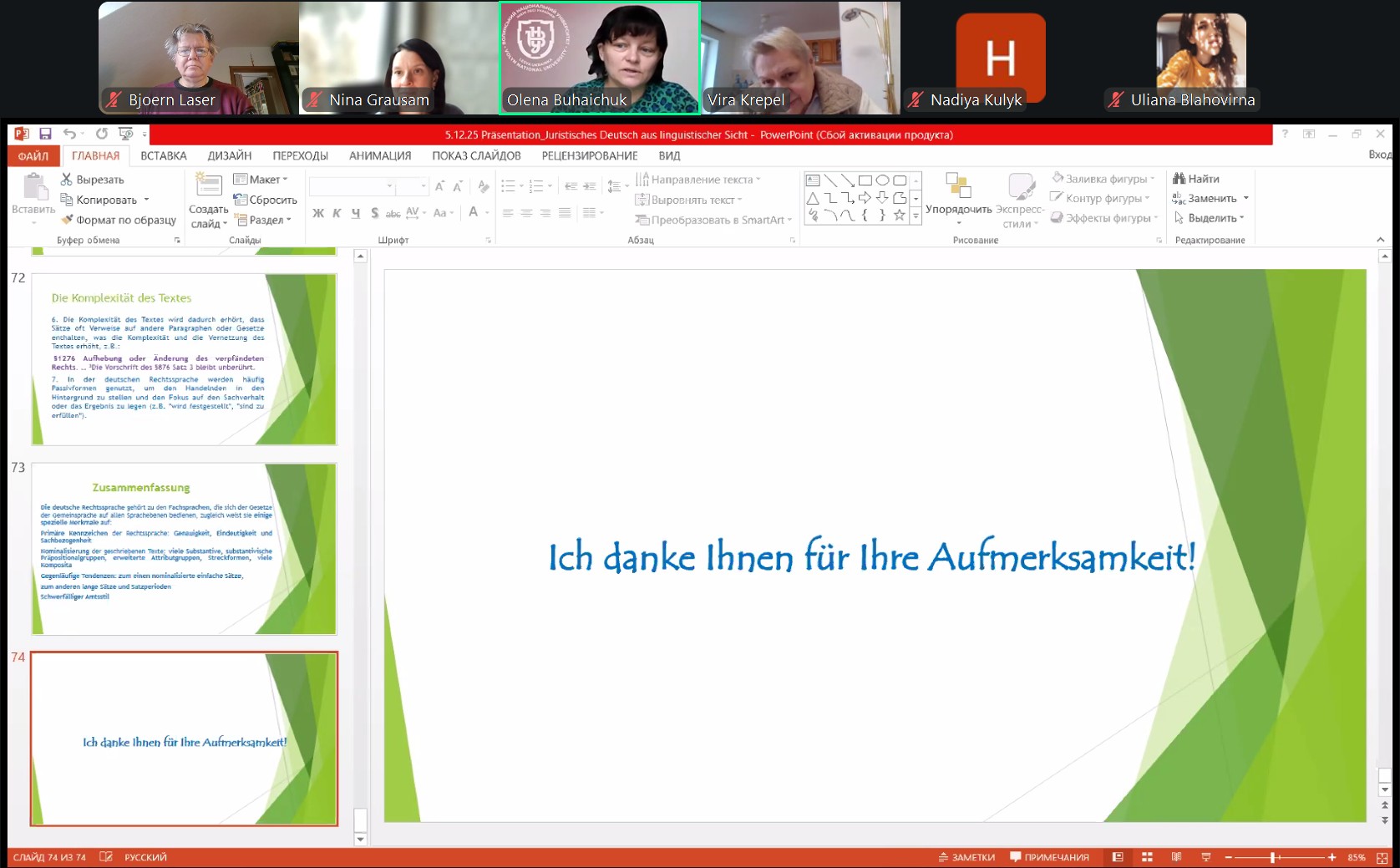Viewport: 1400px width, 868px height.
Task: Click the Save icon in quick access toolbar
Action: click(45, 134)
